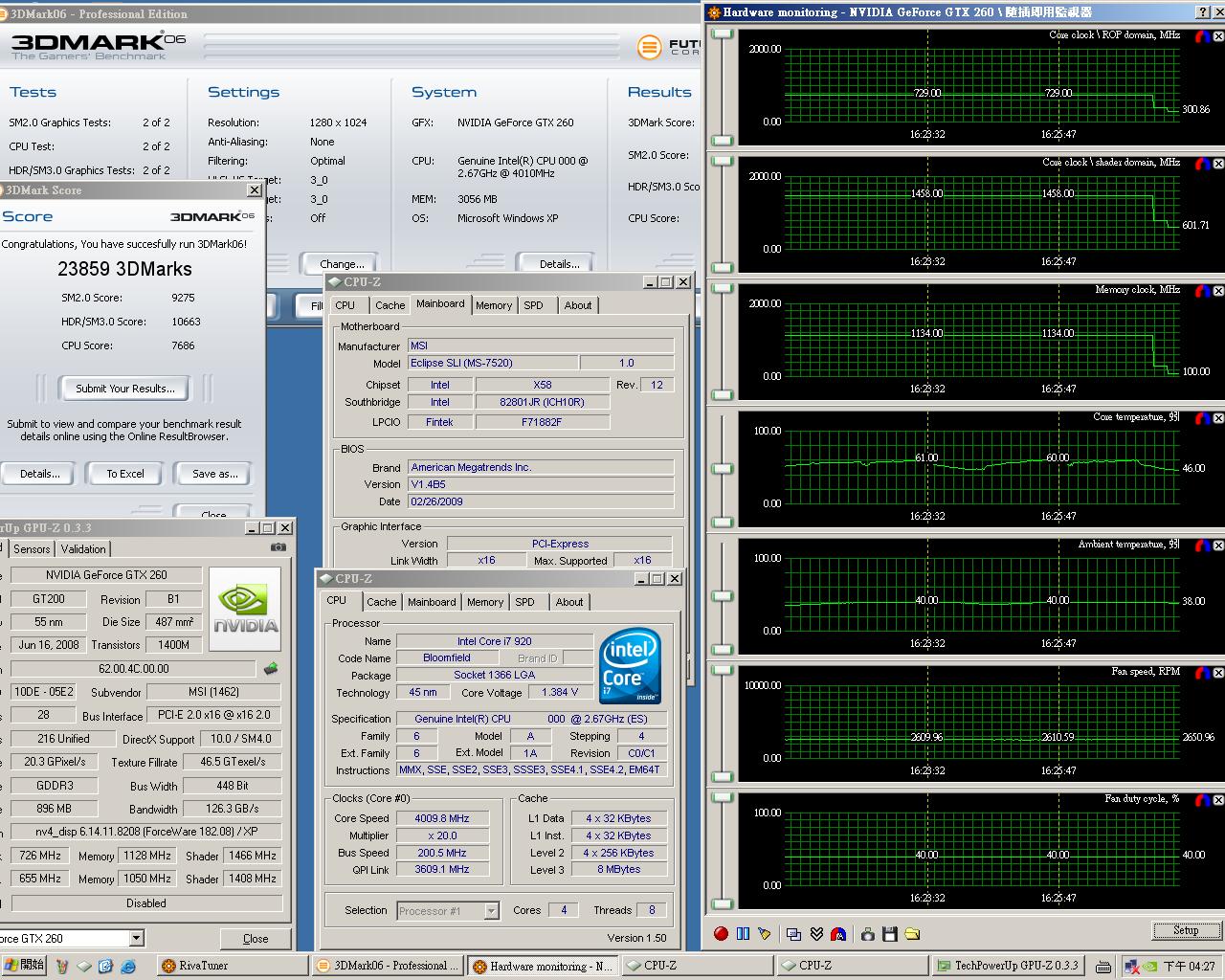Click the Core Voltage 1.384 V value
Viewport: 1225px width, 980px height.
point(559,692)
